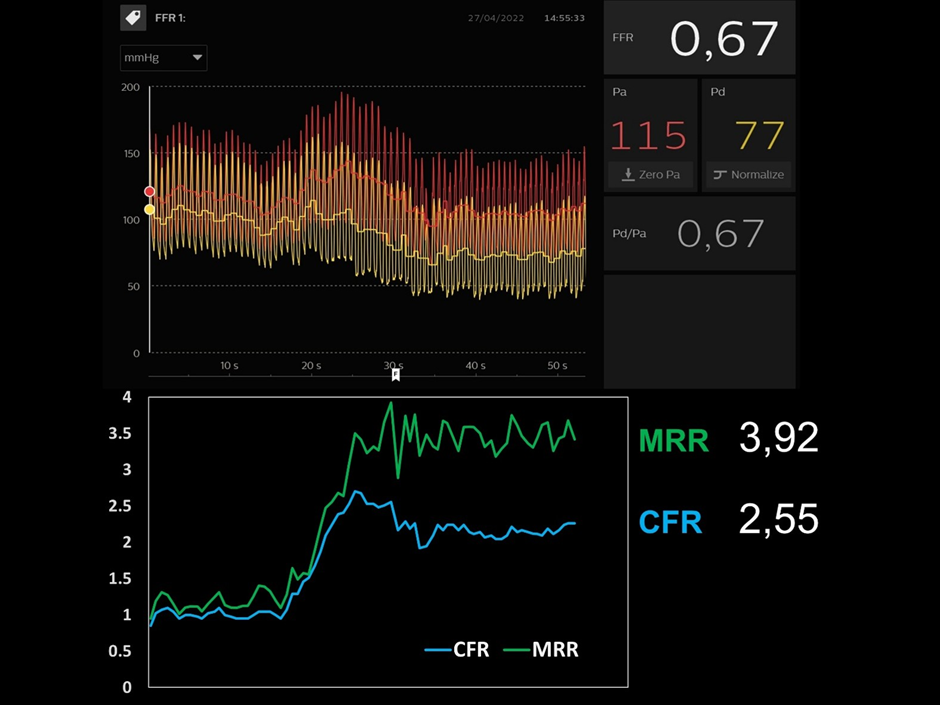Click the CFR 2,55 value label
This screenshot has height=705, width=940.
pyautogui.click(x=778, y=520)
